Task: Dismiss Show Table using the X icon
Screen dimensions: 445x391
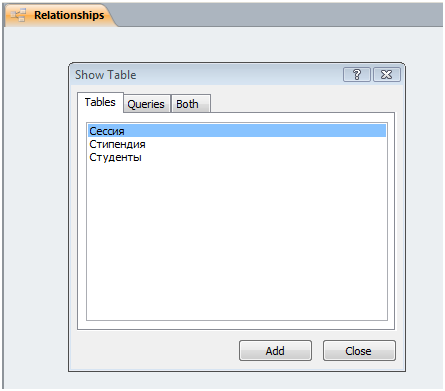Action: click(x=387, y=74)
